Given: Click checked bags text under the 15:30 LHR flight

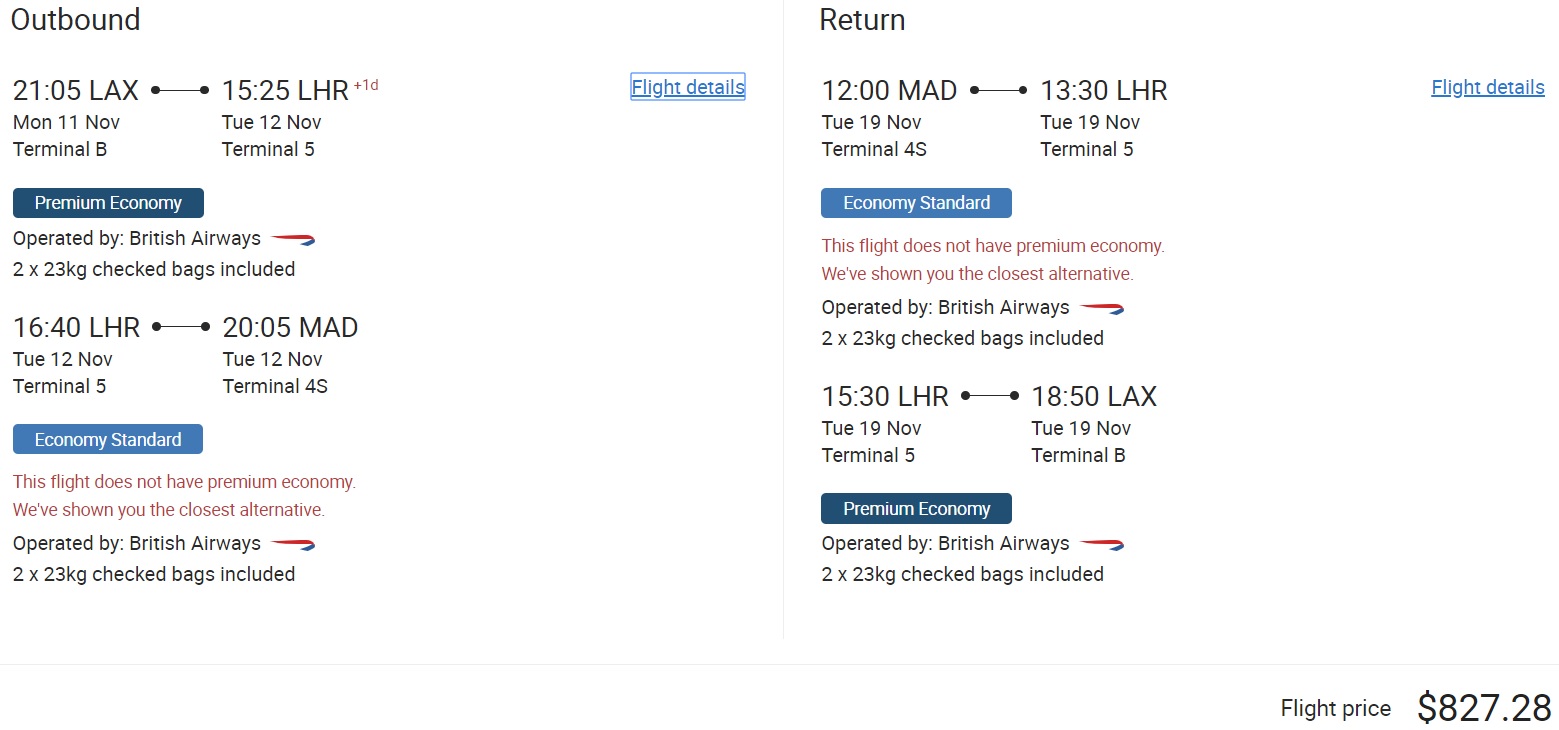Looking at the screenshot, I should (x=962, y=574).
